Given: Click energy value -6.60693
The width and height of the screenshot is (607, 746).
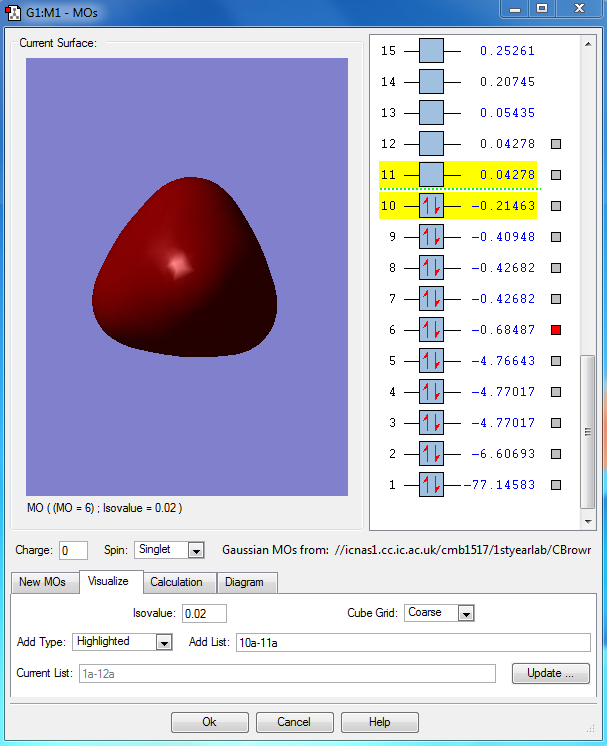Looking at the screenshot, I should 503,454.
